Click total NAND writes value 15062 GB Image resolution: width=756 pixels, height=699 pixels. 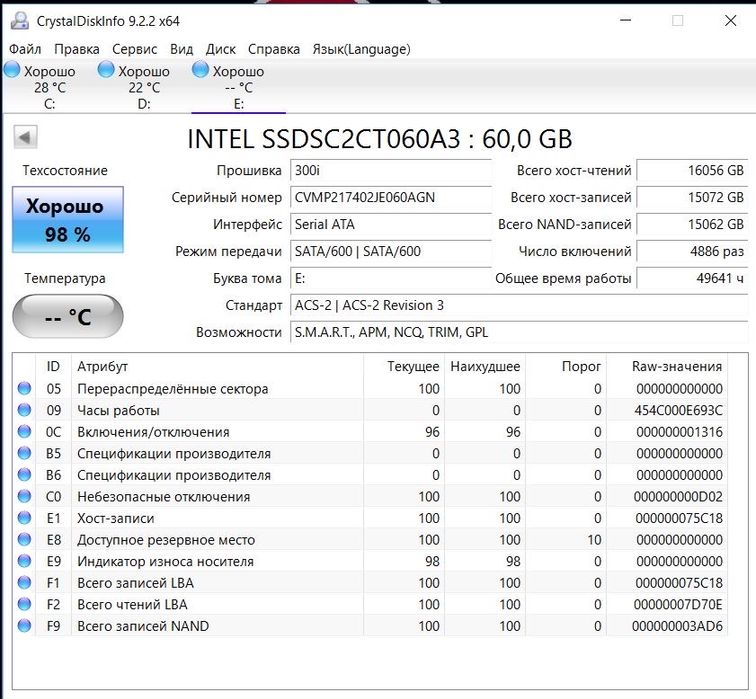[x=692, y=225]
